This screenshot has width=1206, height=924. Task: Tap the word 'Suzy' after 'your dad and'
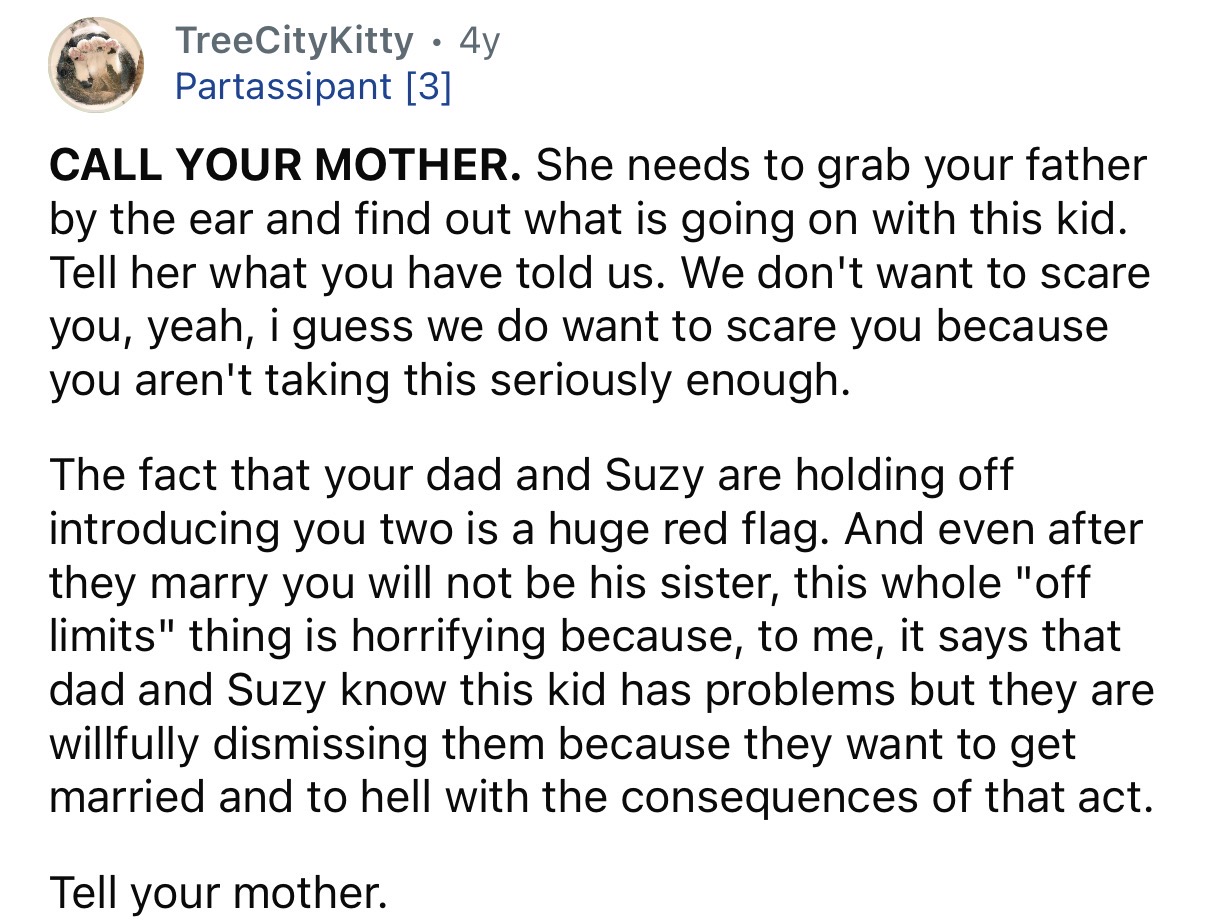point(644,474)
